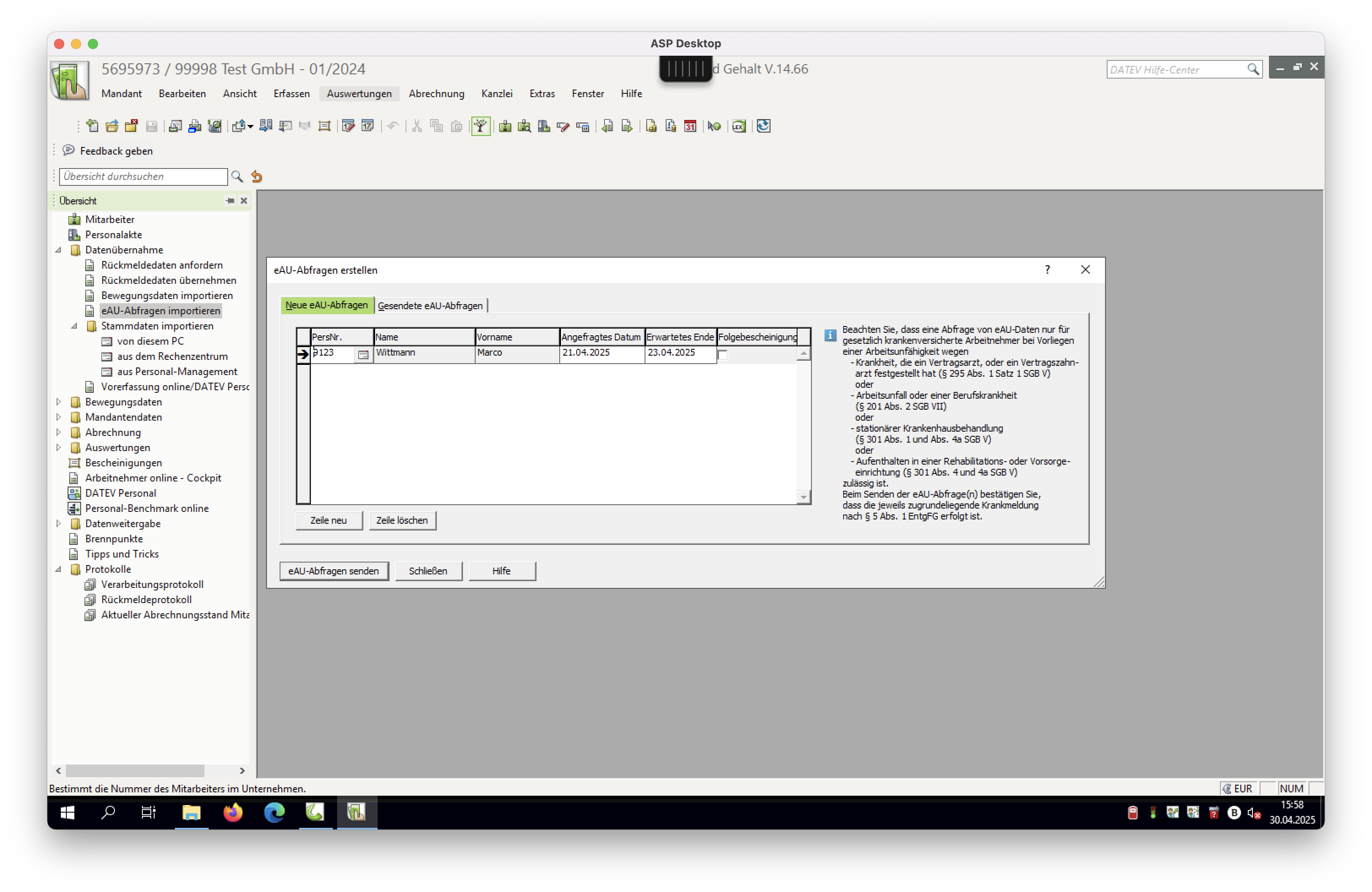
Task: Click the red calendar 31 icon
Action: (x=690, y=125)
